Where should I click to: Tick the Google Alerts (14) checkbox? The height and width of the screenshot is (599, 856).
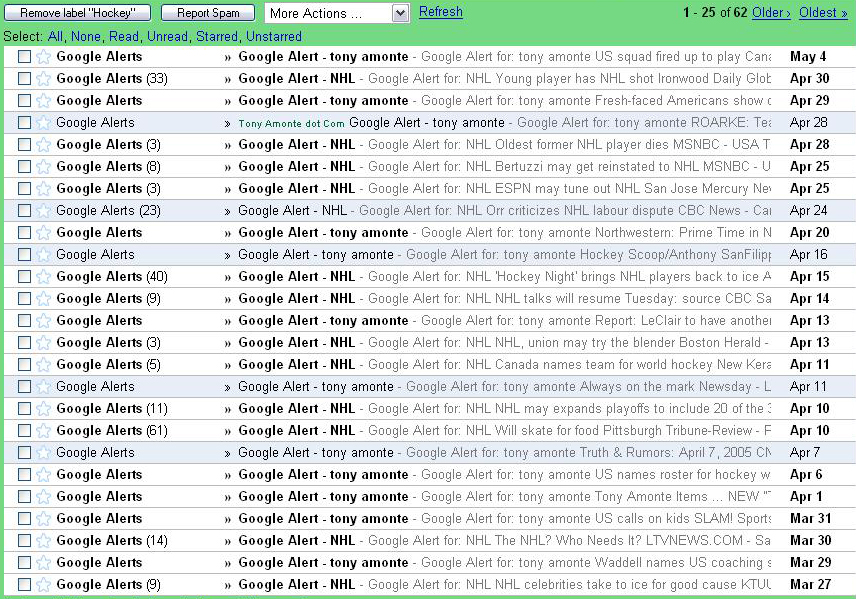[x=24, y=540]
